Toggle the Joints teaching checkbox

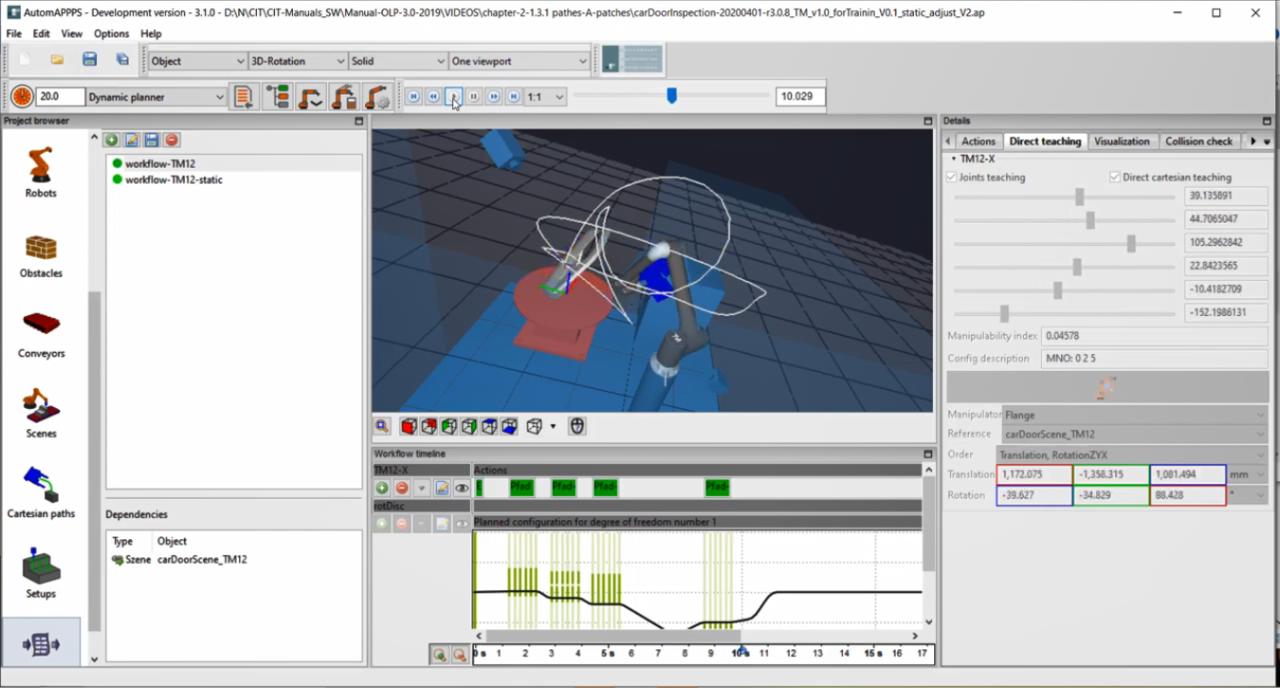click(x=952, y=177)
